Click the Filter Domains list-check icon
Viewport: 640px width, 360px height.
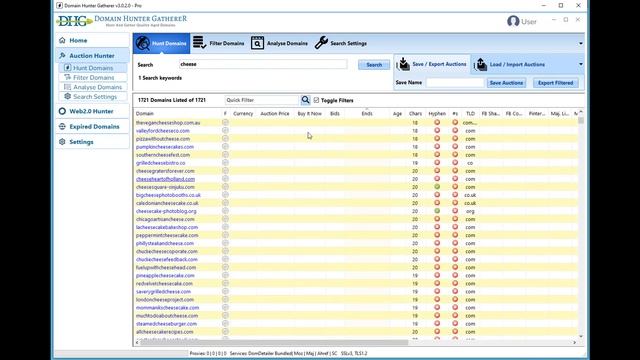[x=199, y=42]
